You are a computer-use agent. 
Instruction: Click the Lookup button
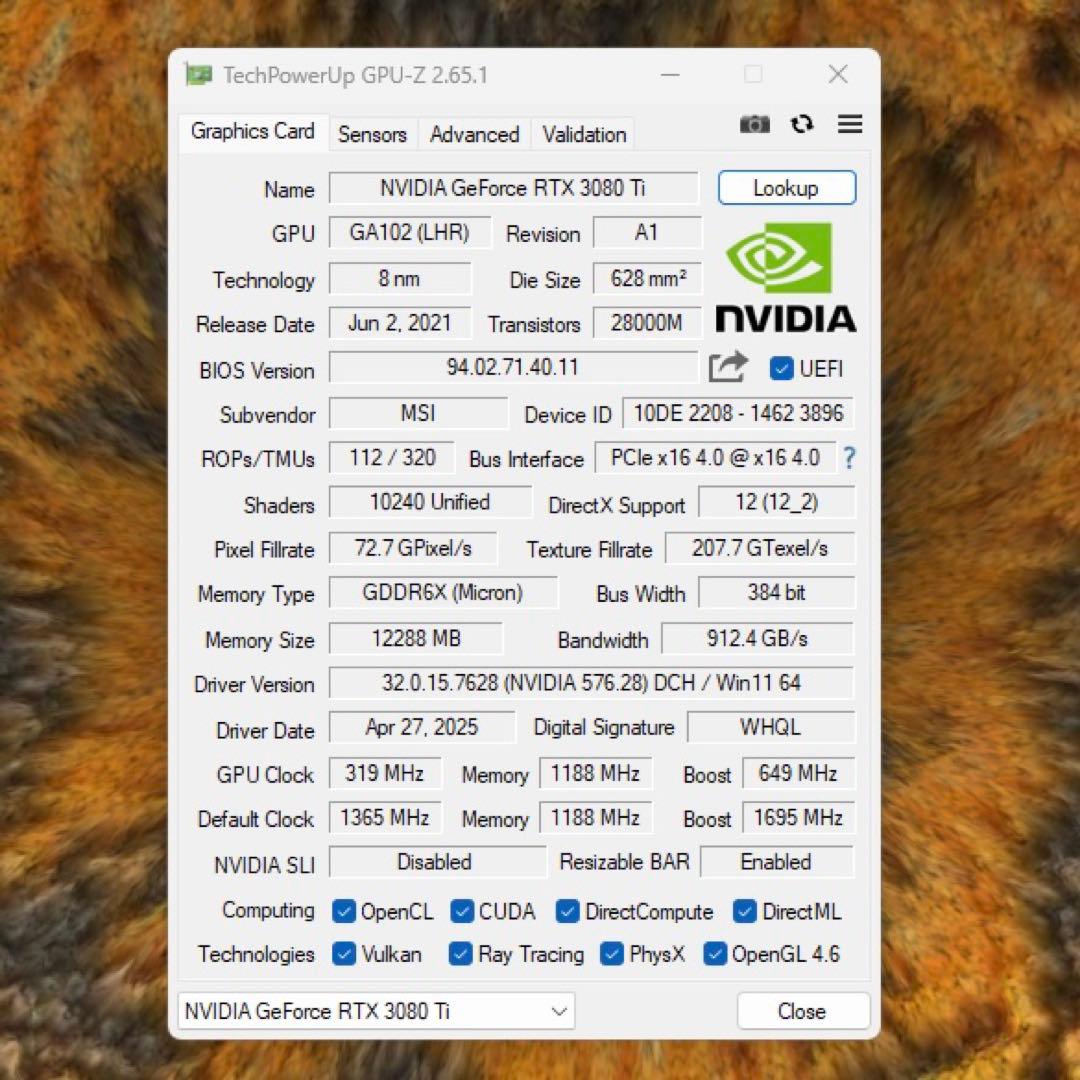pyautogui.click(x=786, y=187)
